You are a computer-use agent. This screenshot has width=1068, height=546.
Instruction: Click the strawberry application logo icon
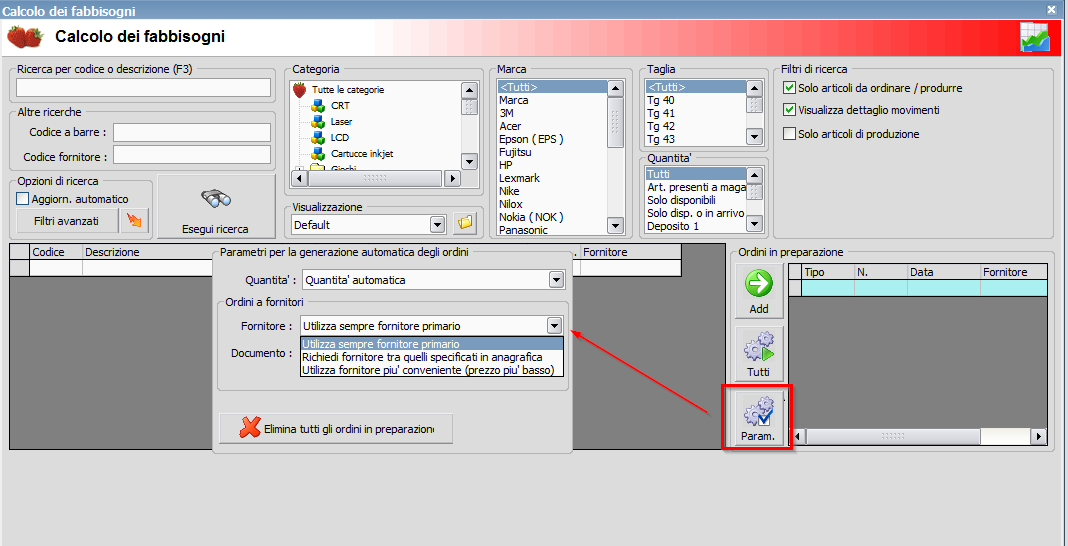[25, 36]
